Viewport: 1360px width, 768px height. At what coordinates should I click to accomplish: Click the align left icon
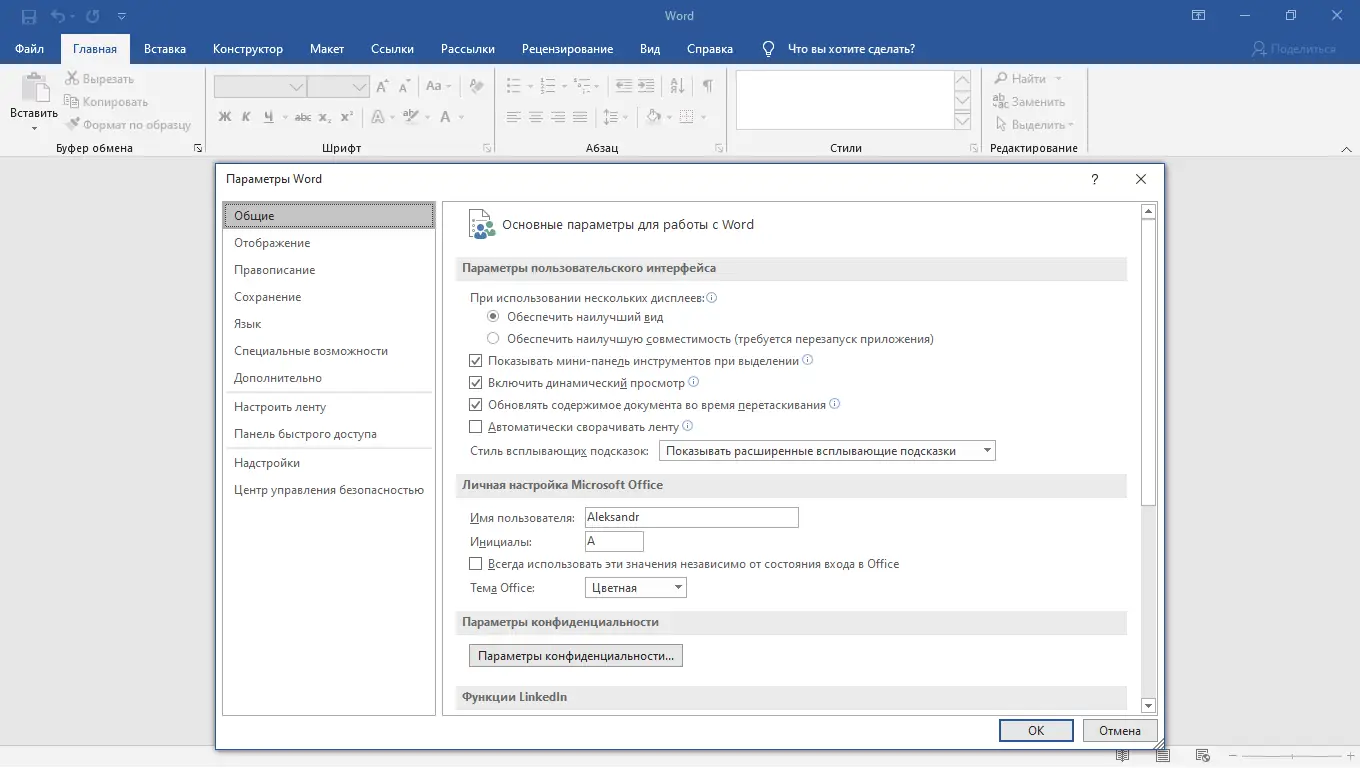coord(514,117)
